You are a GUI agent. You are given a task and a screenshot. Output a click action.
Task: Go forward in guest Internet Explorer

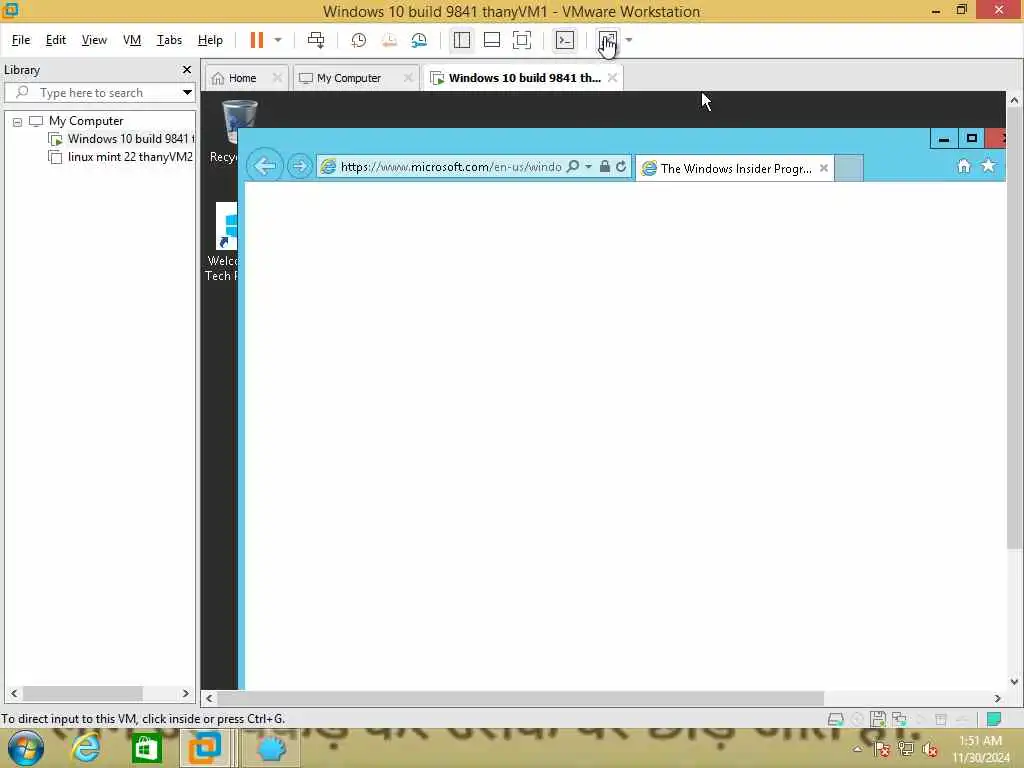pos(299,166)
